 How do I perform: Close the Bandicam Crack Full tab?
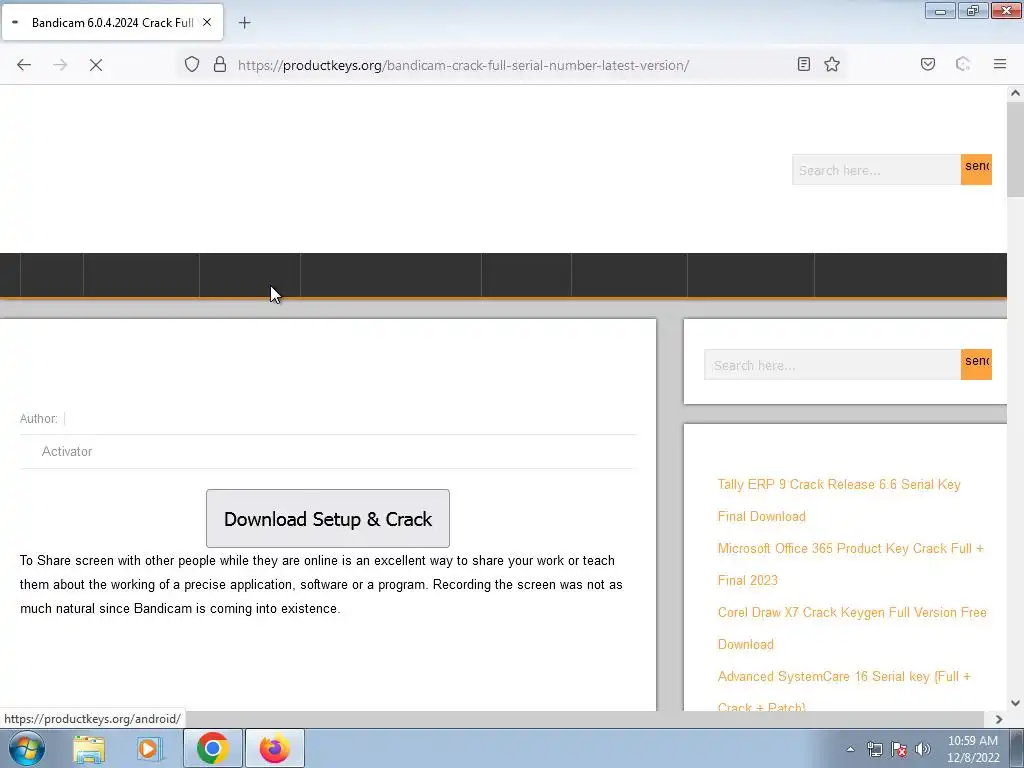[207, 22]
